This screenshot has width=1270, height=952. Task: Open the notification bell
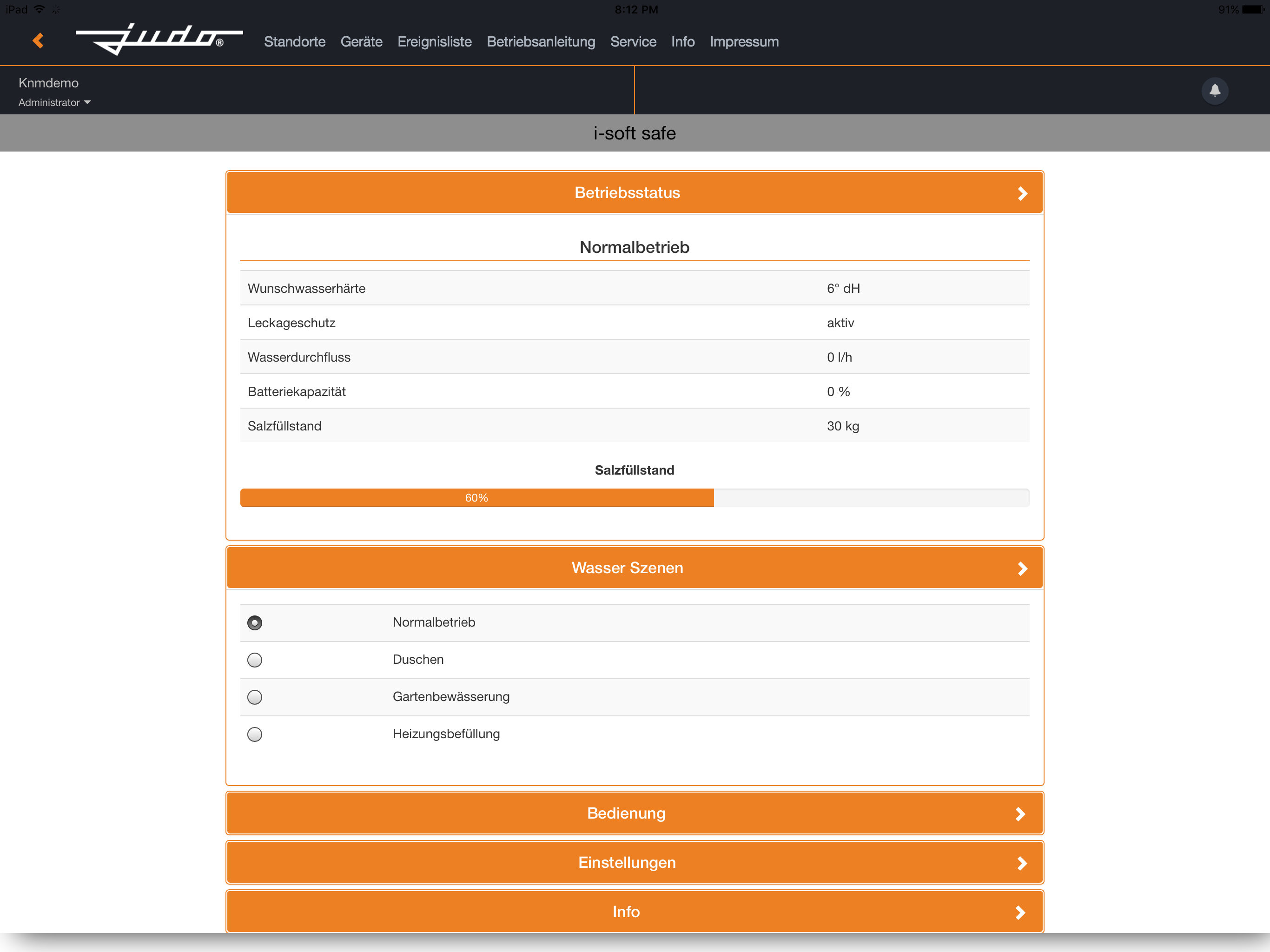1214,90
